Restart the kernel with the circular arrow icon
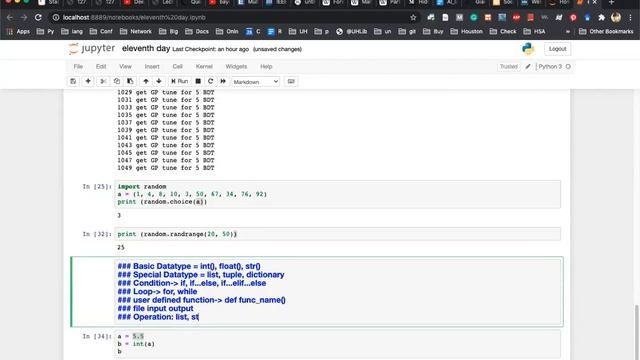This screenshot has height=360, width=640. coord(211,81)
